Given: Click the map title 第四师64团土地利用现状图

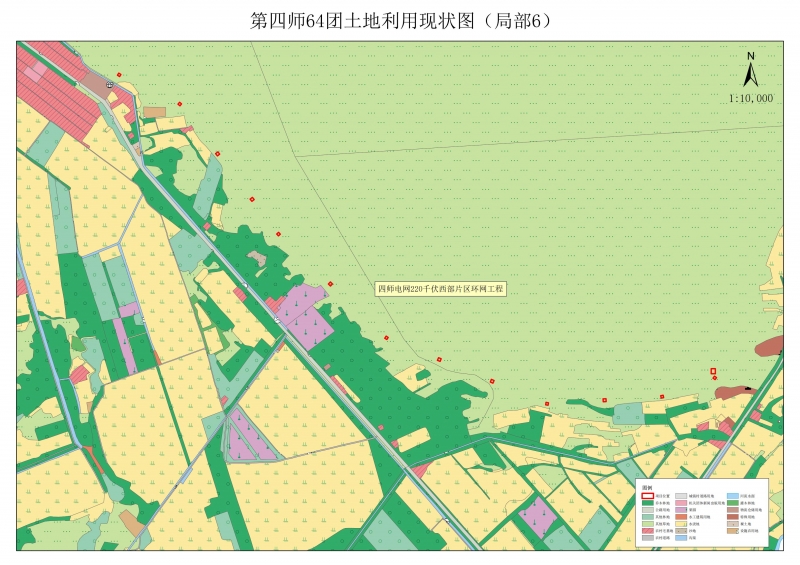Looking at the screenshot, I should [x=400, y=20].
